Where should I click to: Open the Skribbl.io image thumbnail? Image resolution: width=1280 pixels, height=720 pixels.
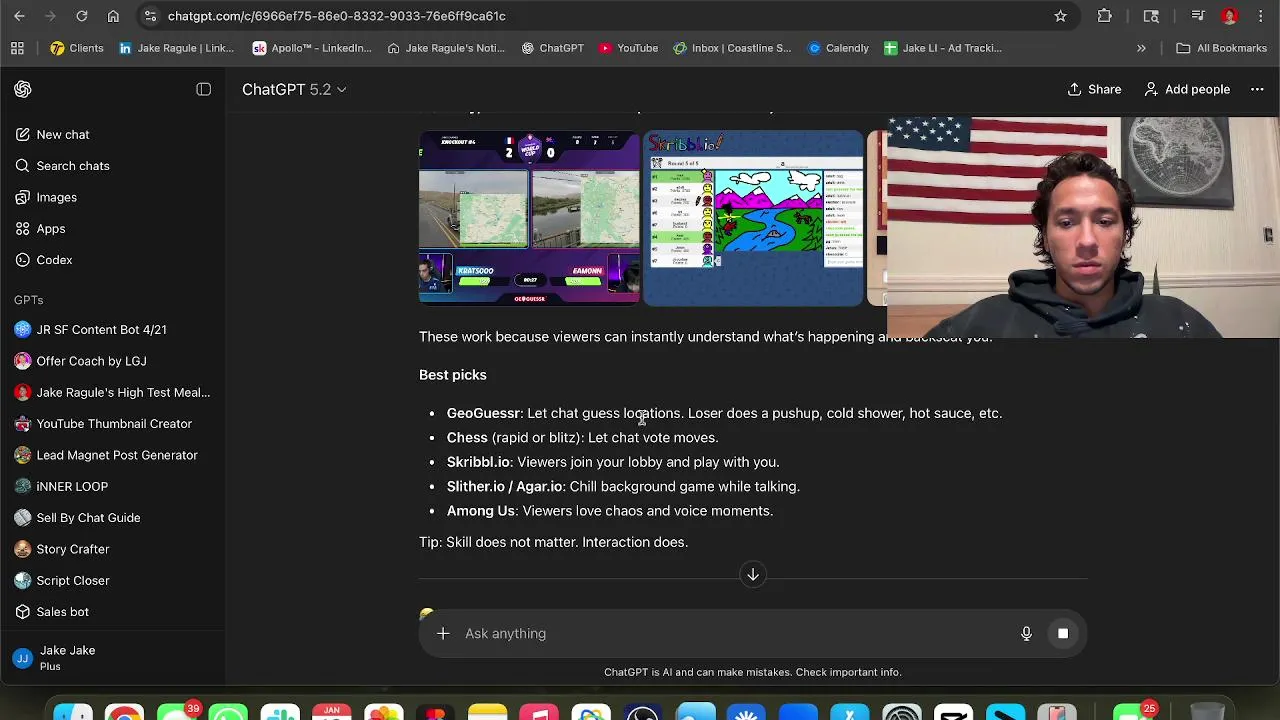[753, 218]
